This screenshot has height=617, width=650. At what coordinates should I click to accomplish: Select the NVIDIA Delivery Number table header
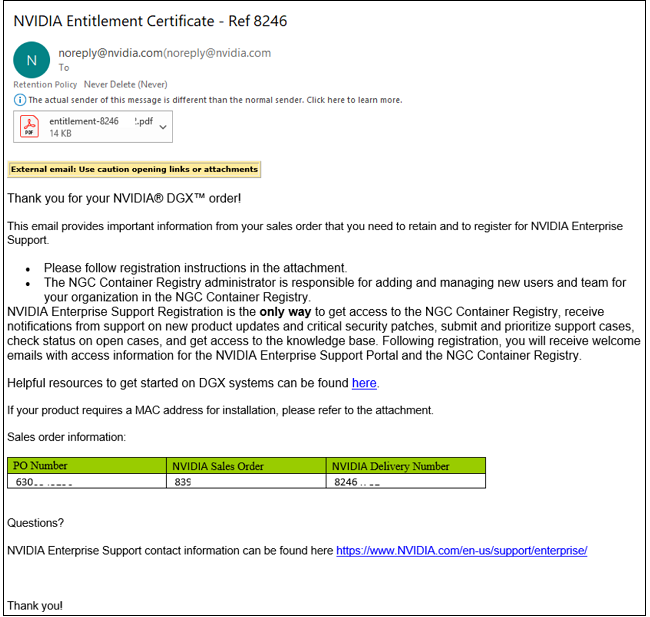390,466
